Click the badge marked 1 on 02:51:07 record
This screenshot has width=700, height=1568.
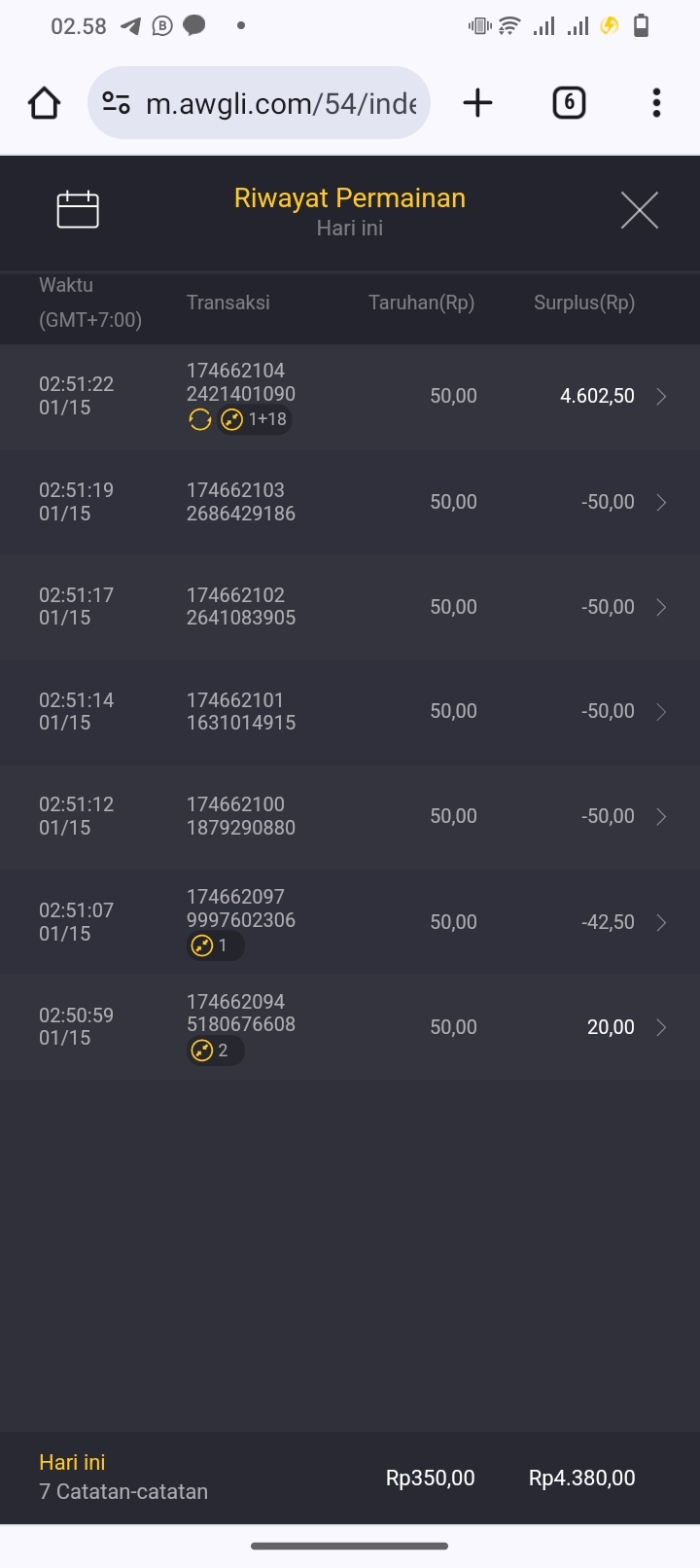point(214,945)
